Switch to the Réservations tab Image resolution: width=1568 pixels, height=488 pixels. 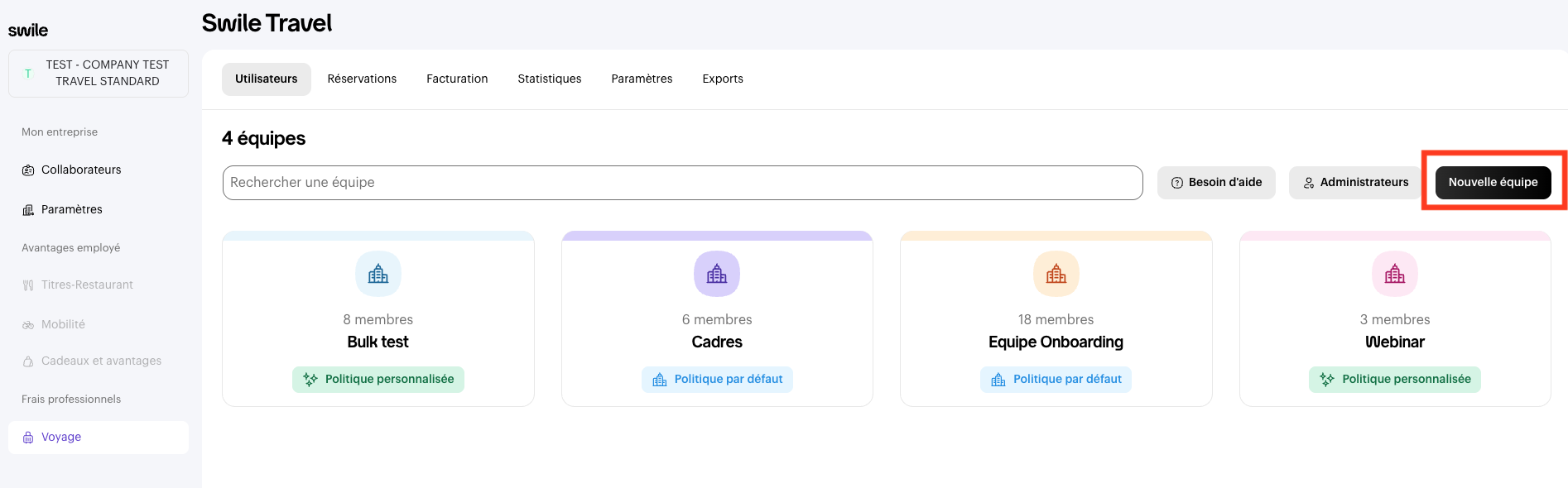pyautogui.click(x=362, y=79)
